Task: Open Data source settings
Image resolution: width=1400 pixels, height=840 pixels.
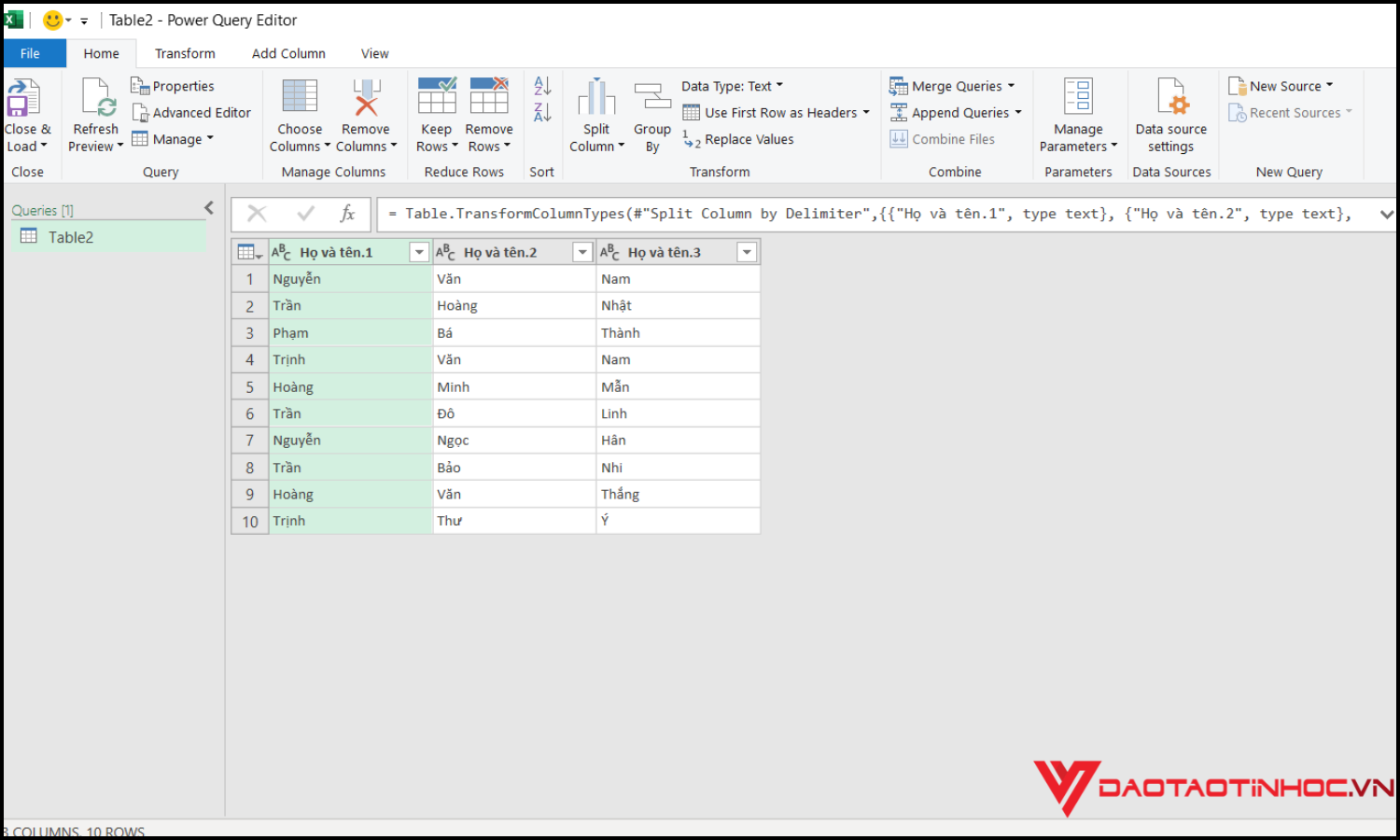Action: 1171,114
